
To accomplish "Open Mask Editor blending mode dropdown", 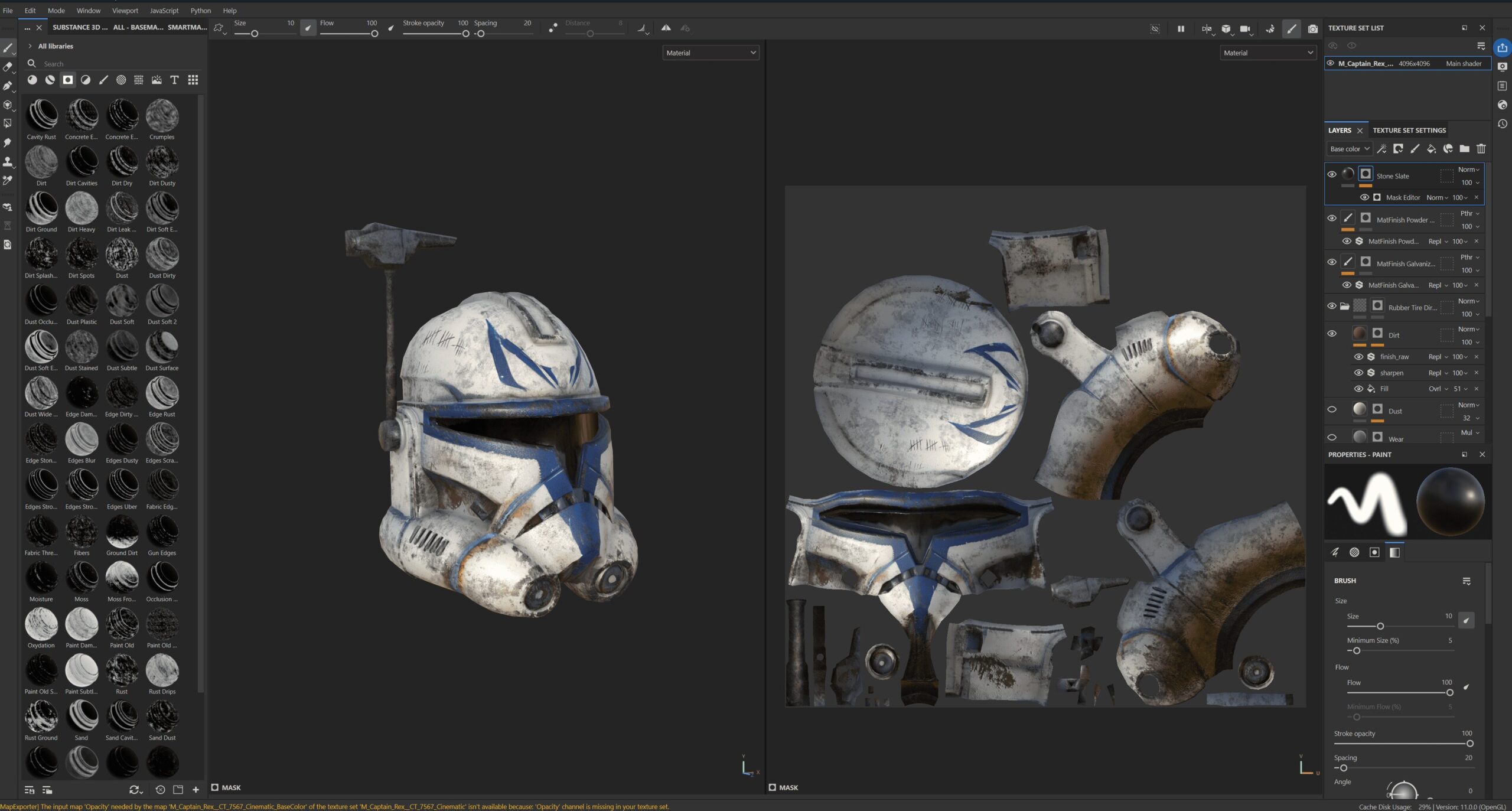I will pos(1437,197).
